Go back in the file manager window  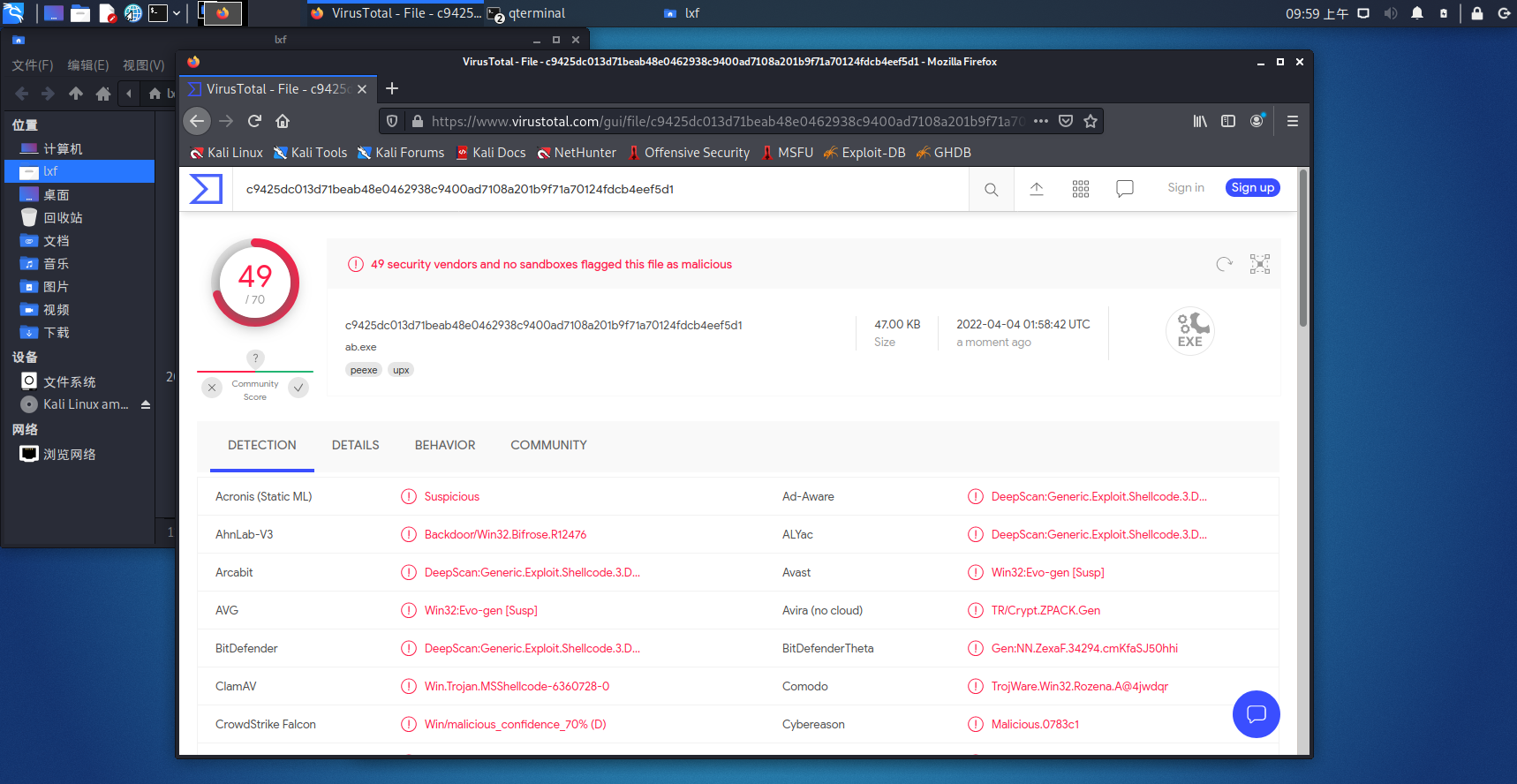(x=22, y=94)
